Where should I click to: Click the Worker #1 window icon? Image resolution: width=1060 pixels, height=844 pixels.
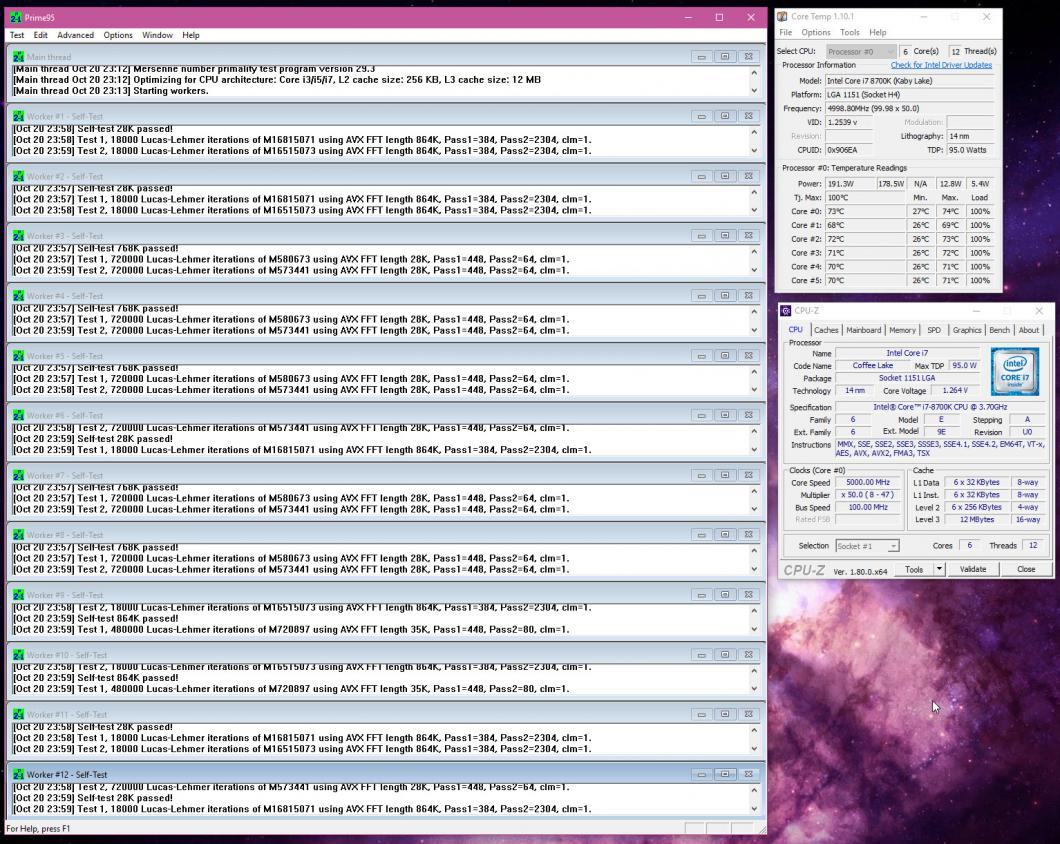pyautogui.click(x=18, y=116)
